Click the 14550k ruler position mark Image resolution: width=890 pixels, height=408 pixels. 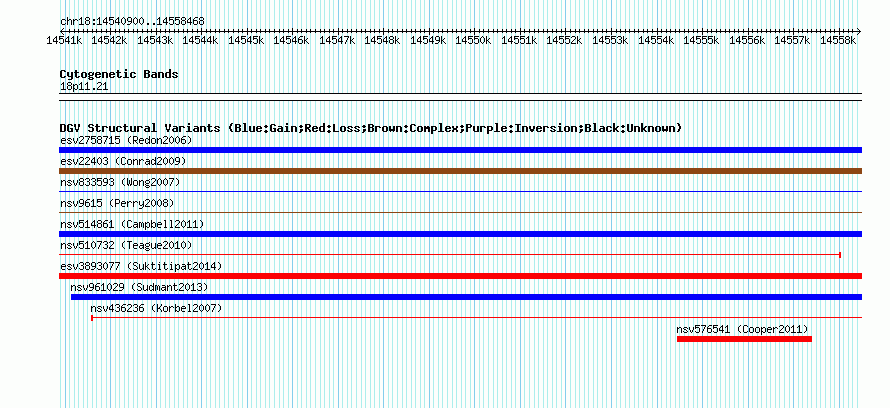point(473,40)
